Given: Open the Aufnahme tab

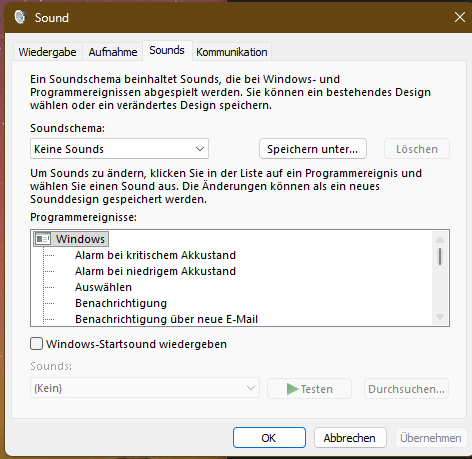Looking at the screenshot, I should (x=113, y=52).
